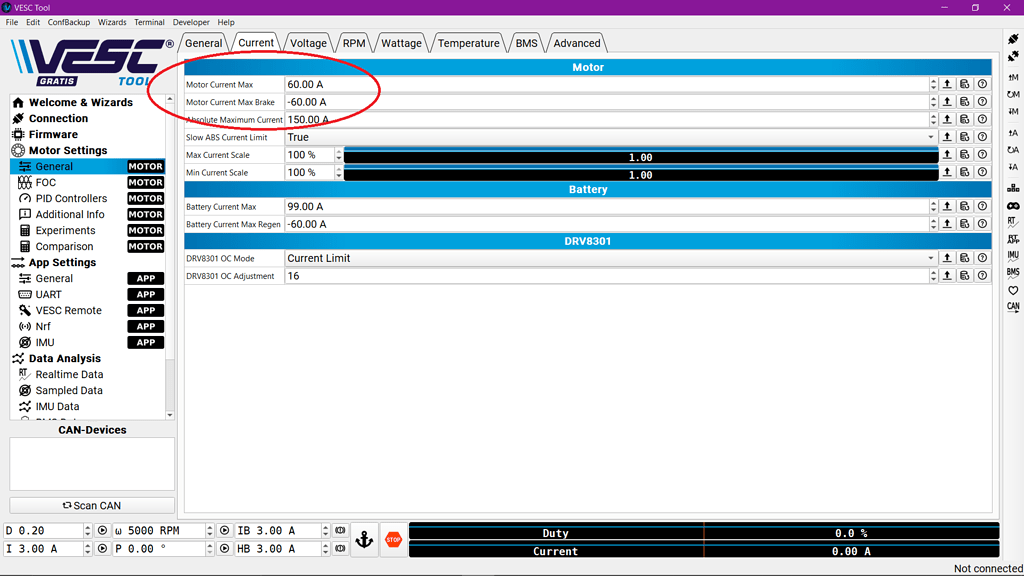The width and height of the screenshot is (1024, 576).
Task: Click the CAN icon at the sidebar bottom
Action: click(1013, 306)
